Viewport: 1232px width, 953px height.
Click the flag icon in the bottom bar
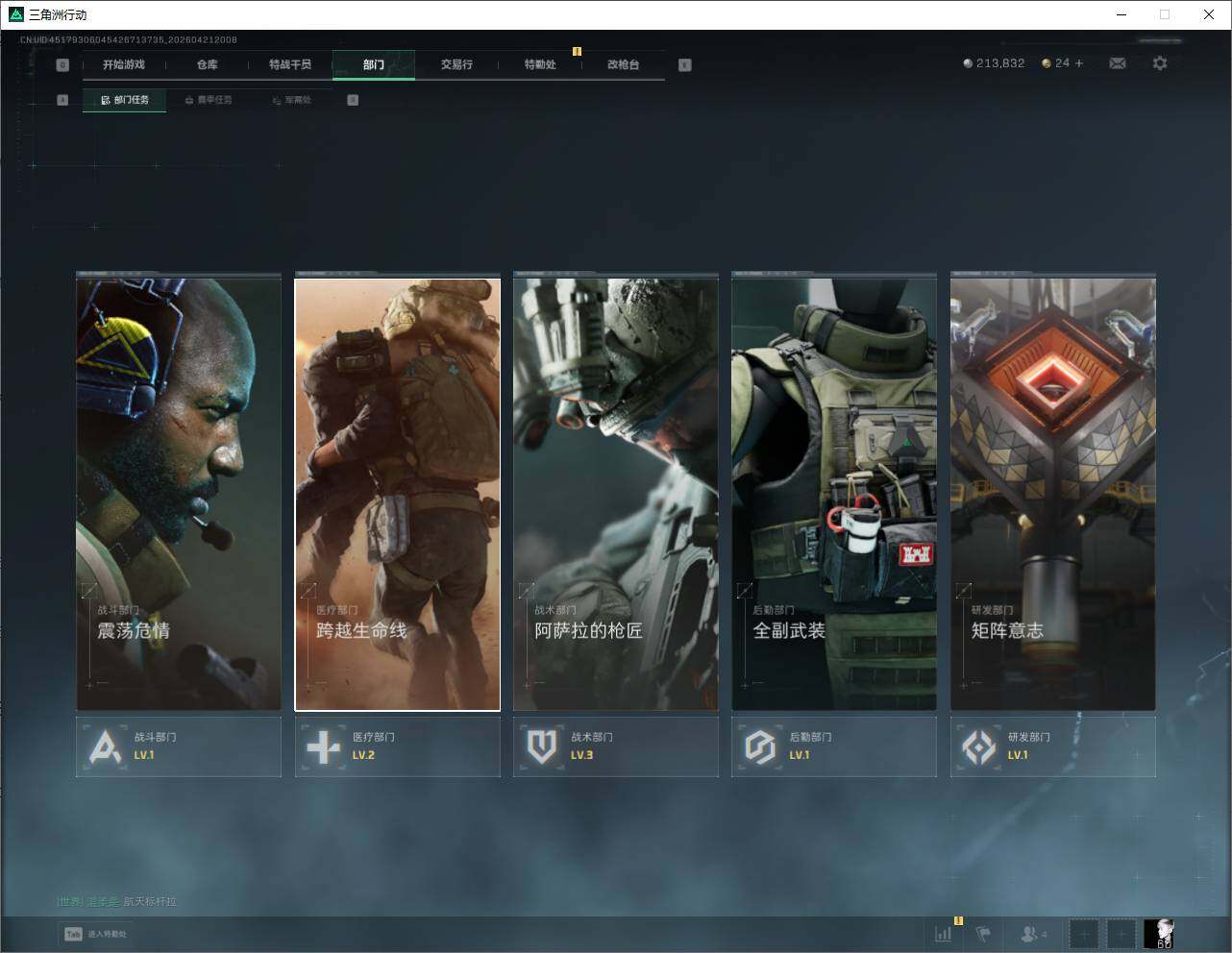[x=983, y=933]
